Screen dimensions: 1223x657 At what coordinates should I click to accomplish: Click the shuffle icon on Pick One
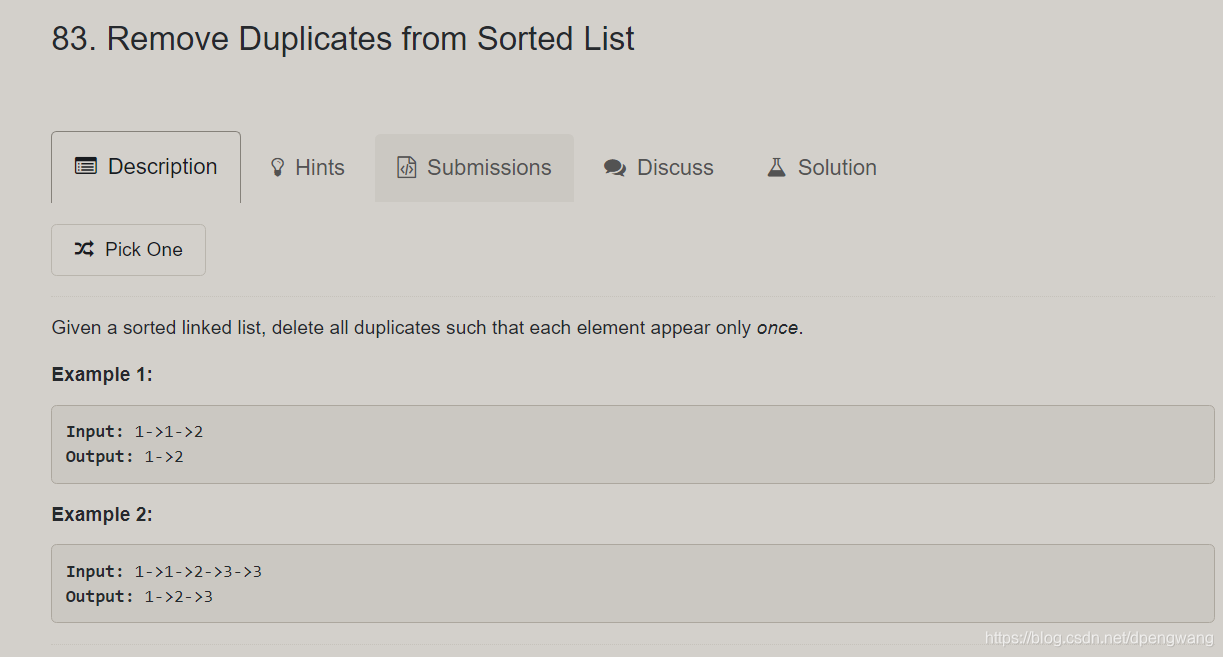point(85,249)
